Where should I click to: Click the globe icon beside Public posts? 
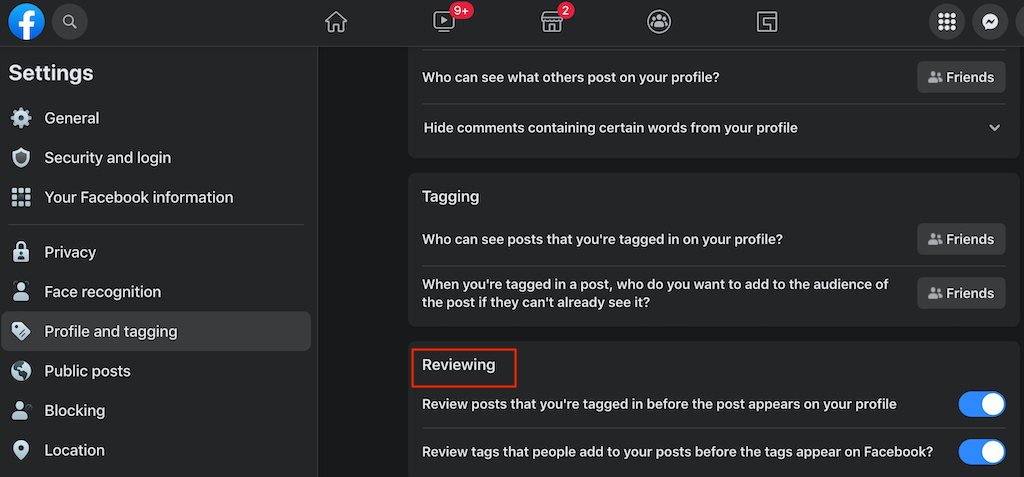[22, 371]
